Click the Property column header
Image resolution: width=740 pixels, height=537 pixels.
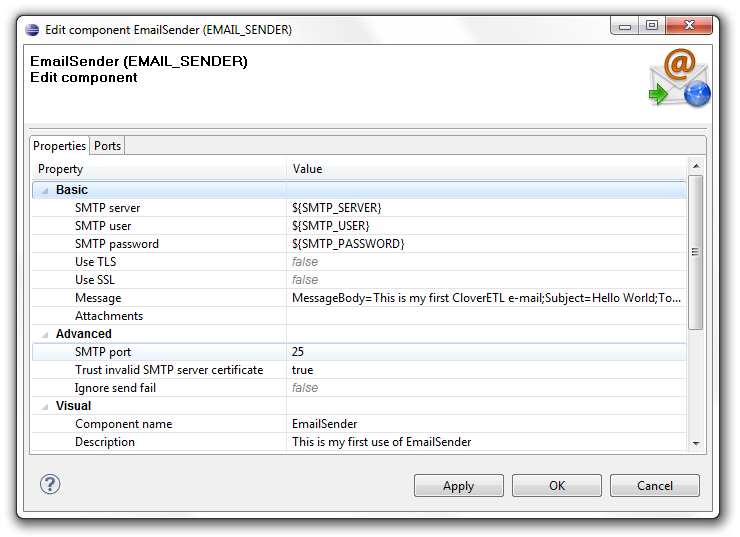(x=159, y=169)
